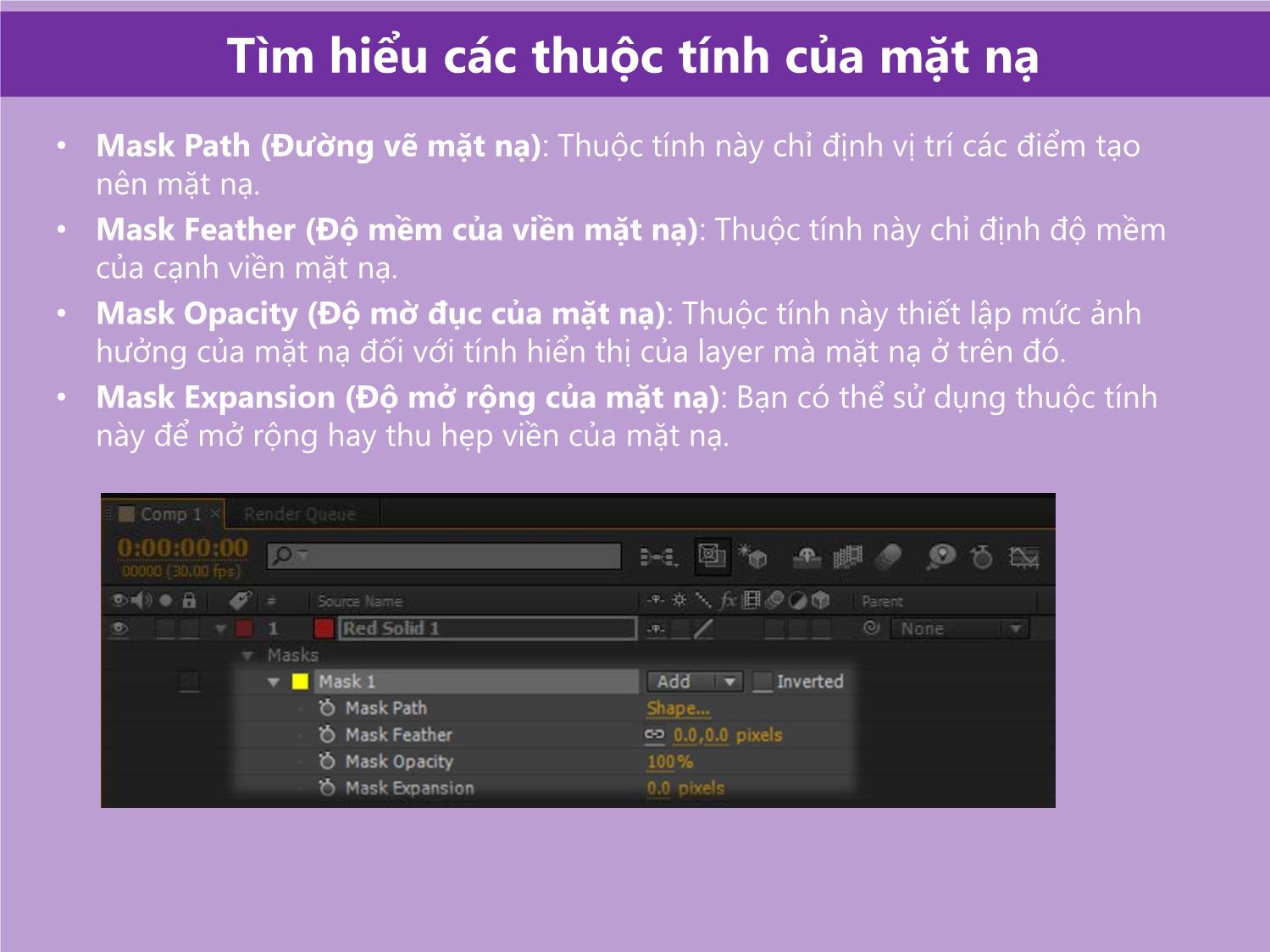Click the timeline search input field
1270x952 pixels.
point(444,556)
